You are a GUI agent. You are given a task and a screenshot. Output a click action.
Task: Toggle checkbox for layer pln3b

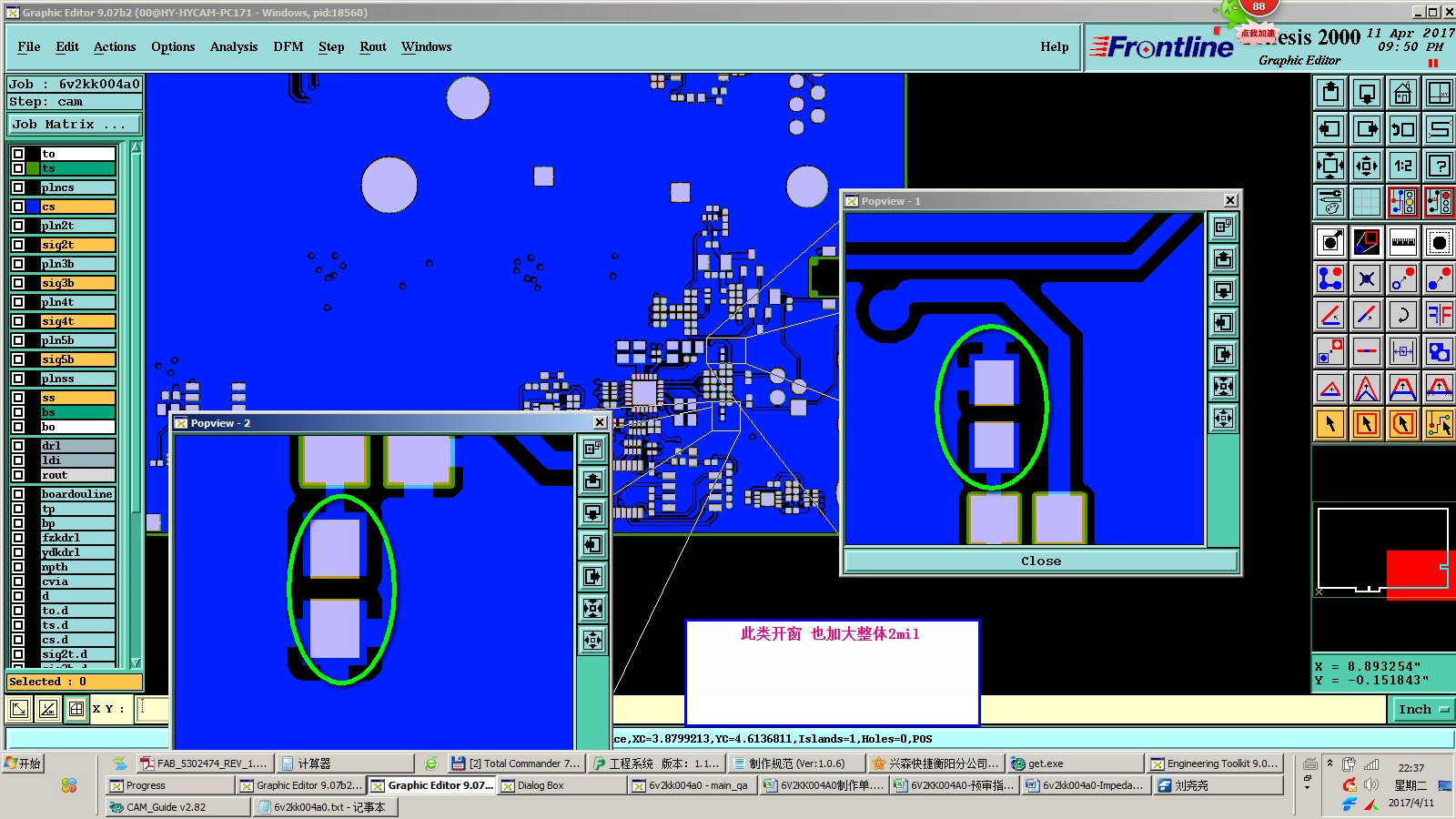click(x=18, y=264)
